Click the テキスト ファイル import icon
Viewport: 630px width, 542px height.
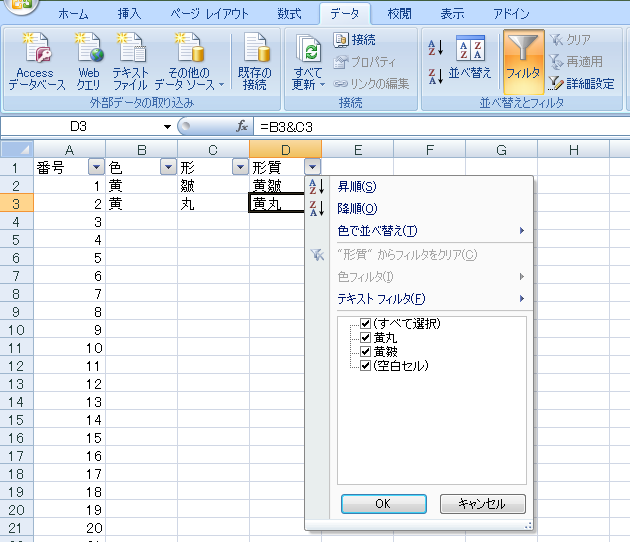point(130,50)
